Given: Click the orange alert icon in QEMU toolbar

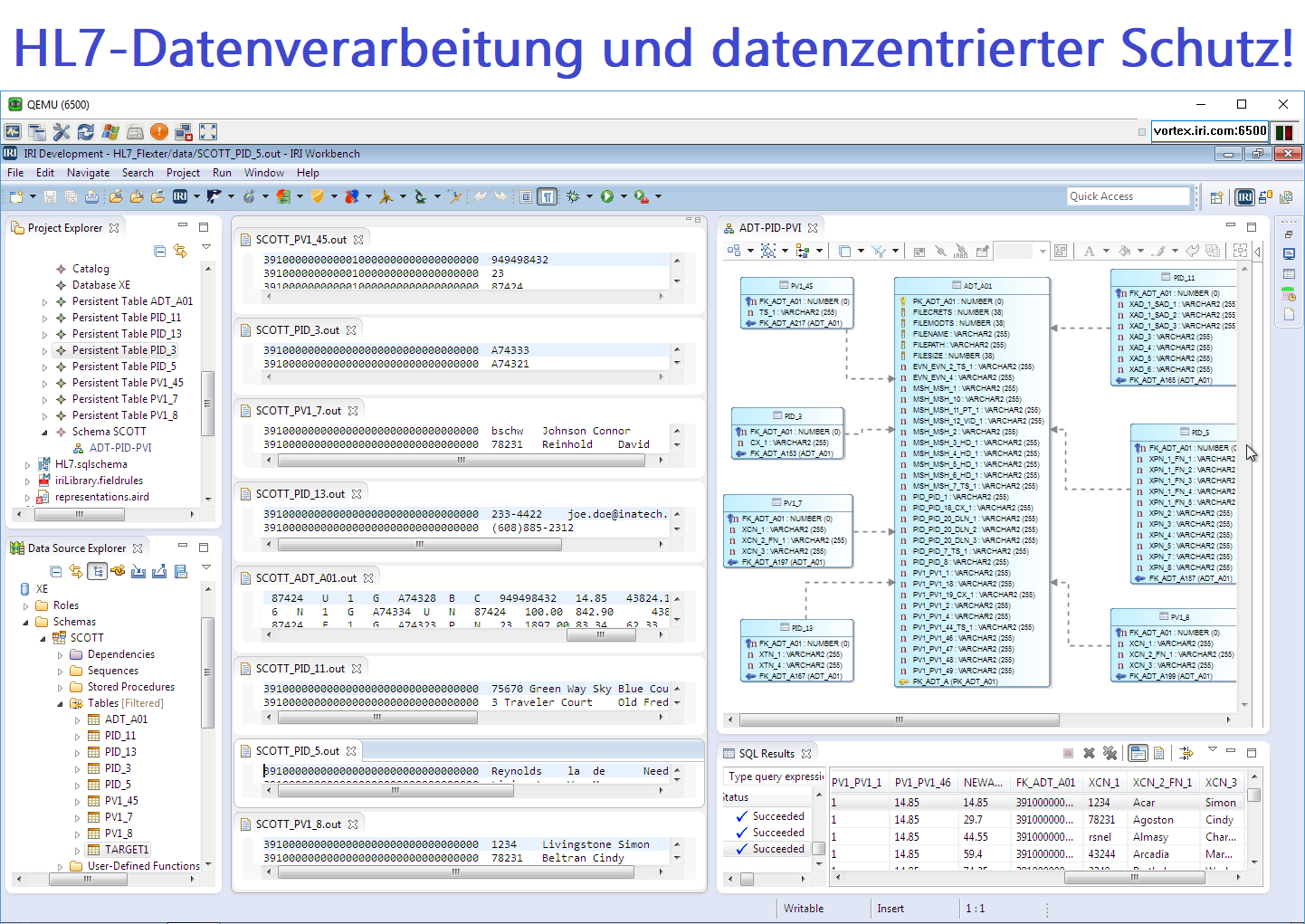Looking at the screenshot, I should pyautogui.click(x=159, y=132).
